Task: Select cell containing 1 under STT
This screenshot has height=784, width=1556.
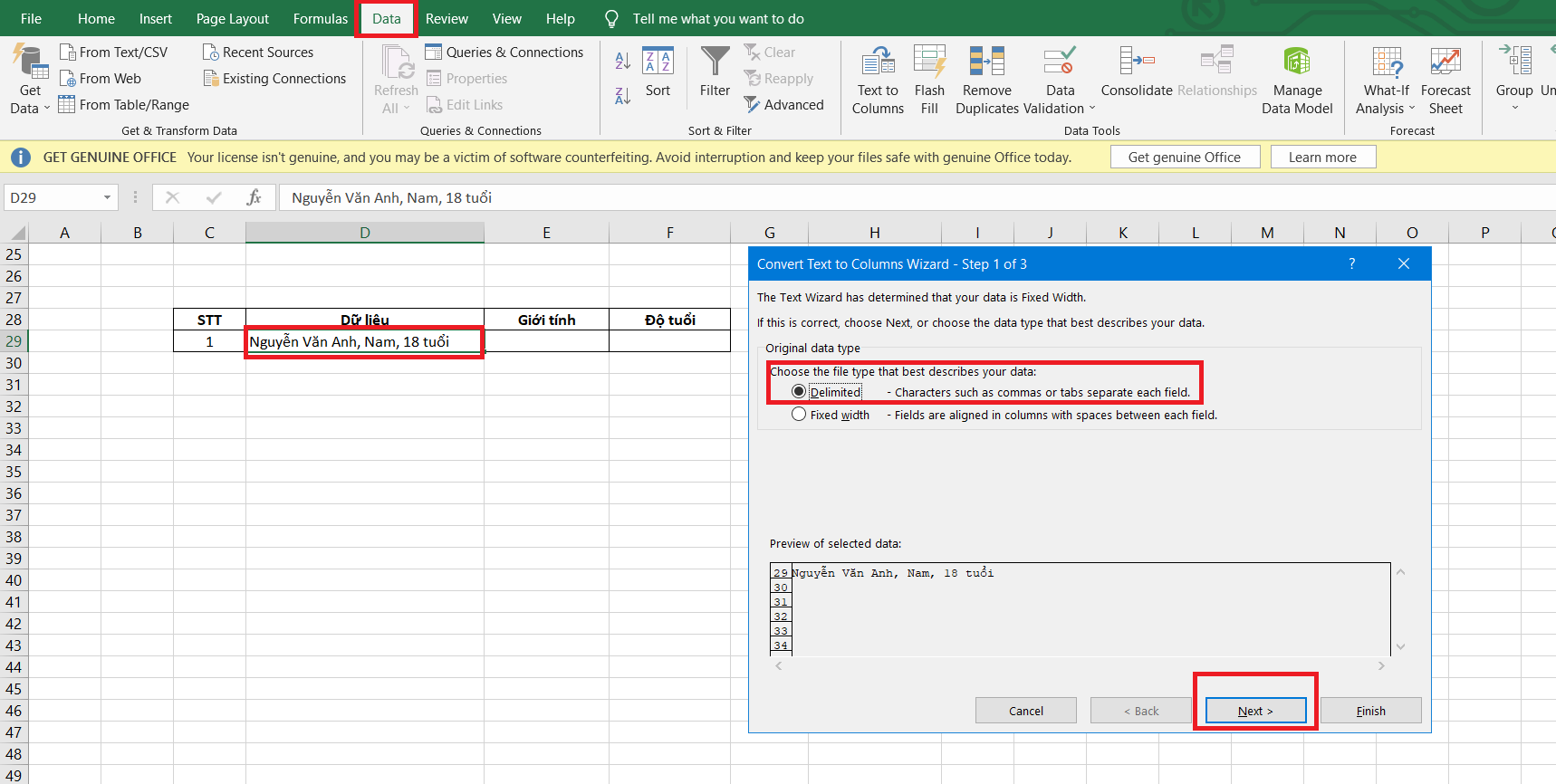Action: coord(209,341)
